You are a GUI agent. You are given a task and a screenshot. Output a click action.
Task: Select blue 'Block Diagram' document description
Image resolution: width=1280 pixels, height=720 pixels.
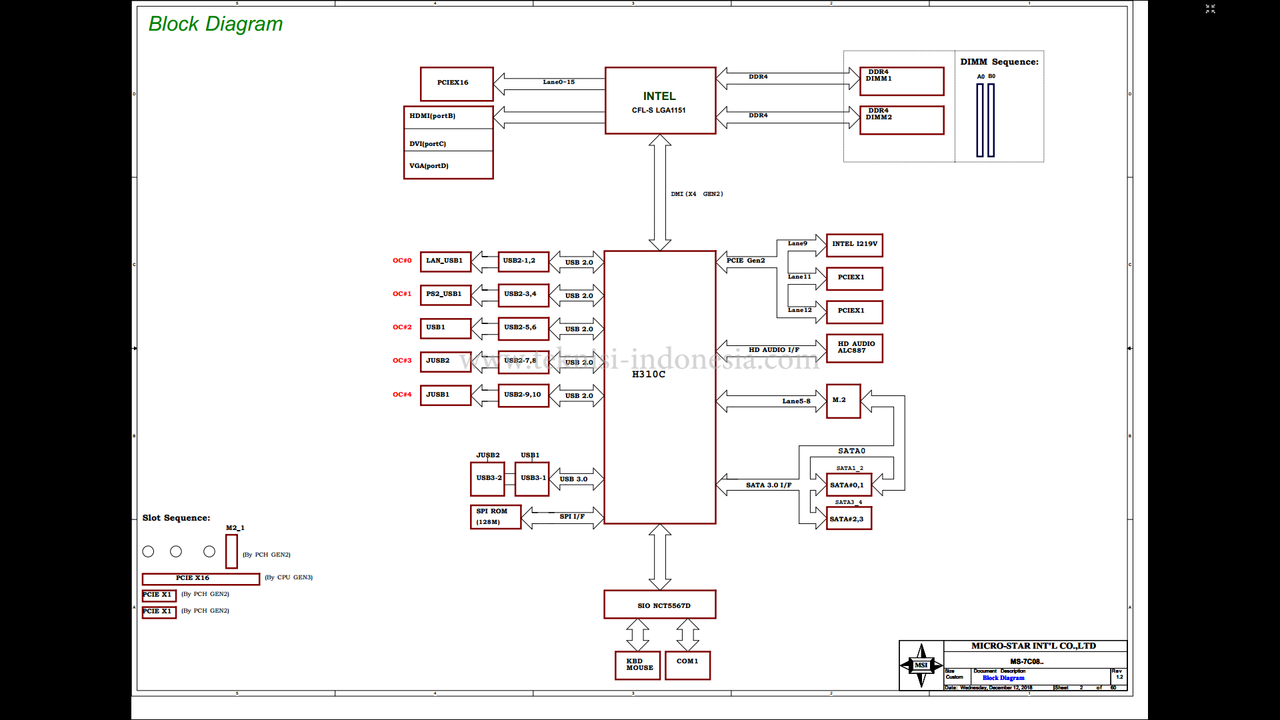[1003, 678]
